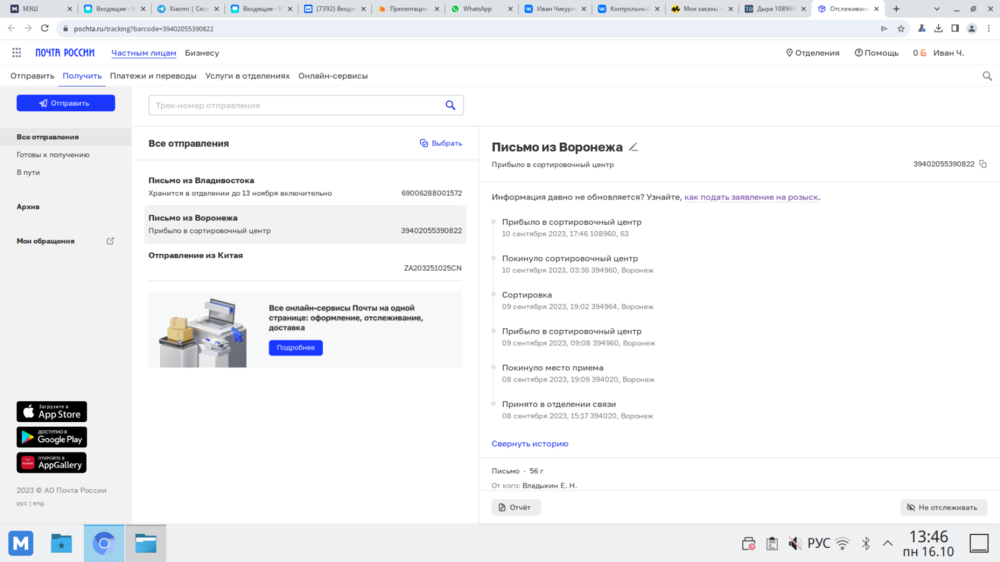This screenshot has width=1000, height=562.
Task: Bookmark this page star icon
Action: (x=901, y=29)
